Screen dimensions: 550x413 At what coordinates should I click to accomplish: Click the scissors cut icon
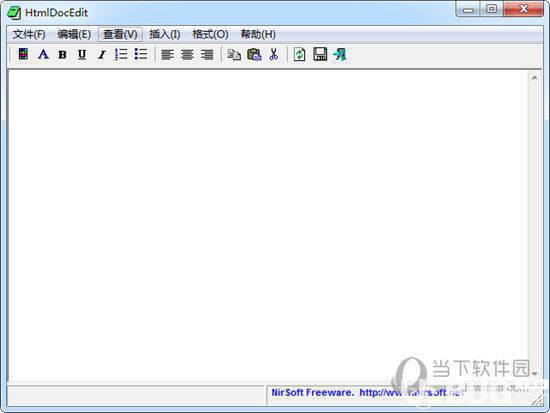tap(274, 54)
